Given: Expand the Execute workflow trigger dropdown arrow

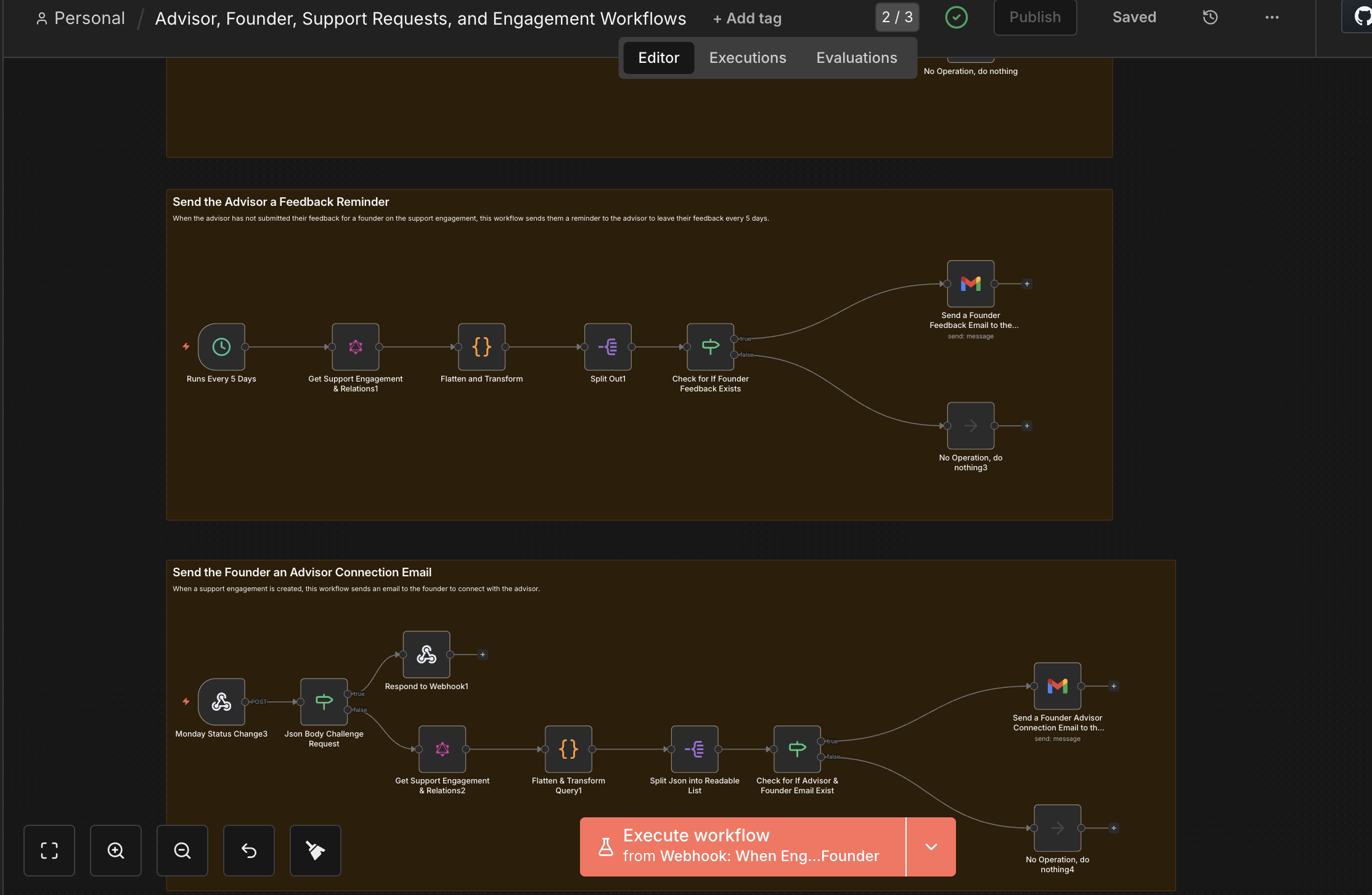Looking at the screenshot, I should [931, 847].
